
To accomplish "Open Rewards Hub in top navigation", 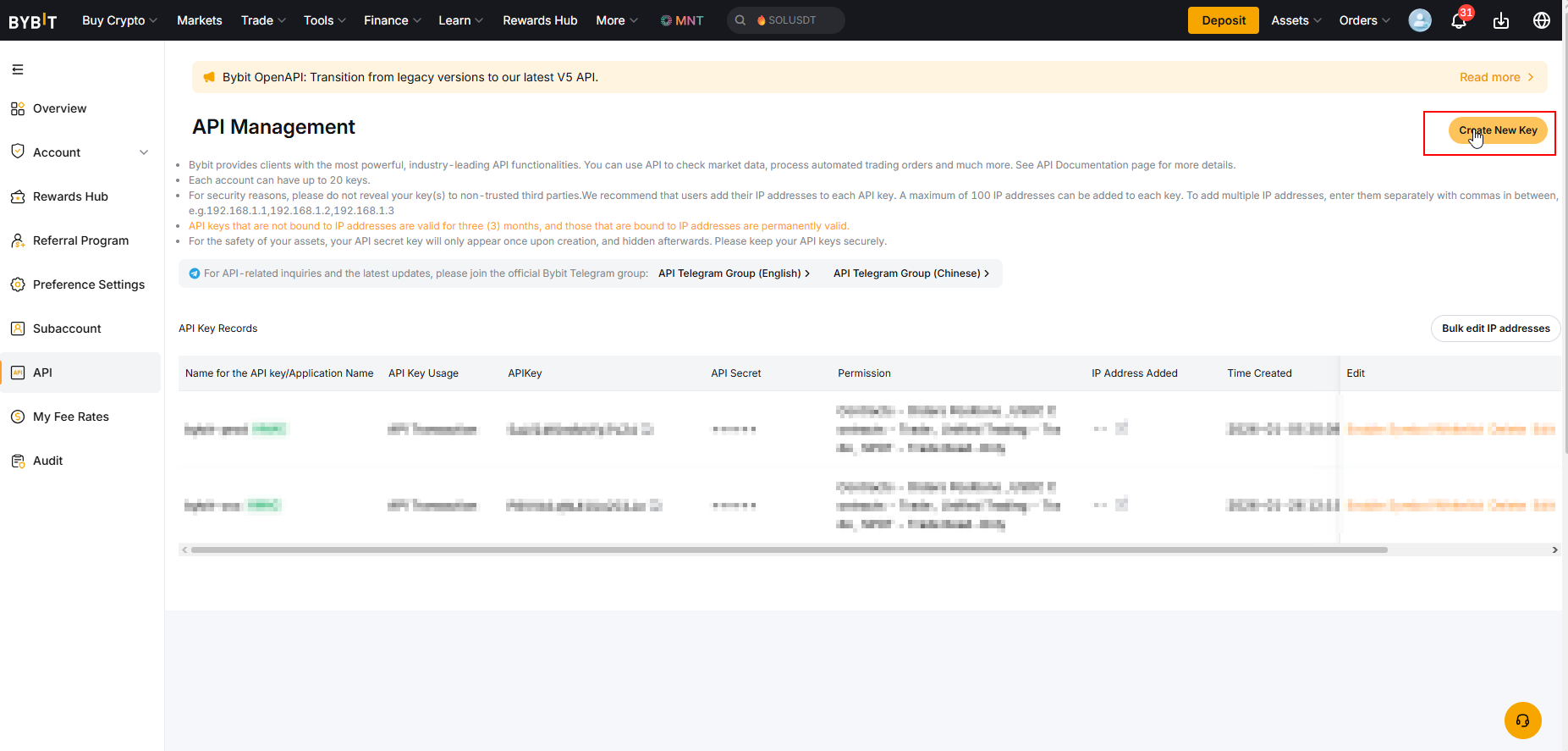I will click(540, 20).
